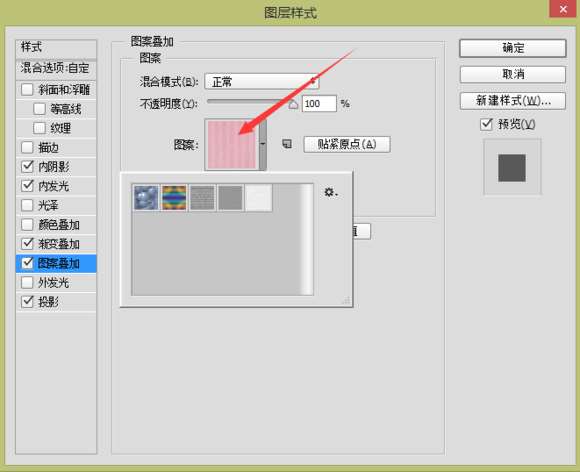Image resolution: width=580 pixels, height=472 pixels.
Task: Select the white pattern thumbnail
Action: coord(258,198)
